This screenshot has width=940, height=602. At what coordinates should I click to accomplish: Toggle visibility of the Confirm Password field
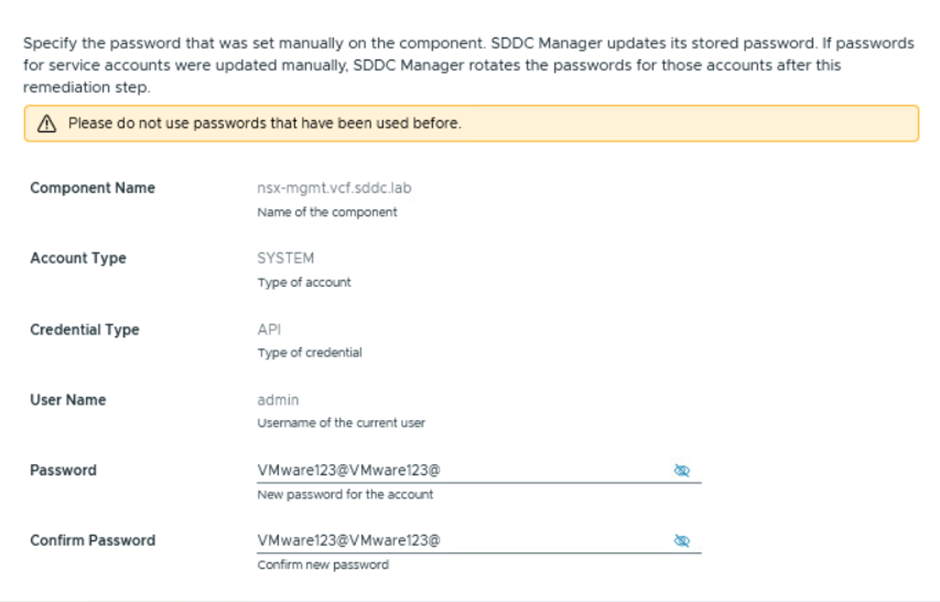coord(682,540)
